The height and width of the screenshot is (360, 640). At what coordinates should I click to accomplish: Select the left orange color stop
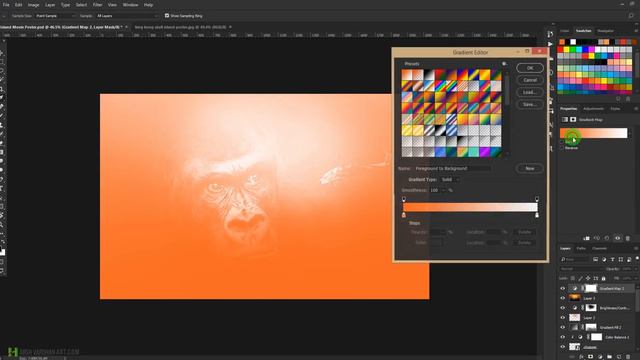tap(404, 215)
